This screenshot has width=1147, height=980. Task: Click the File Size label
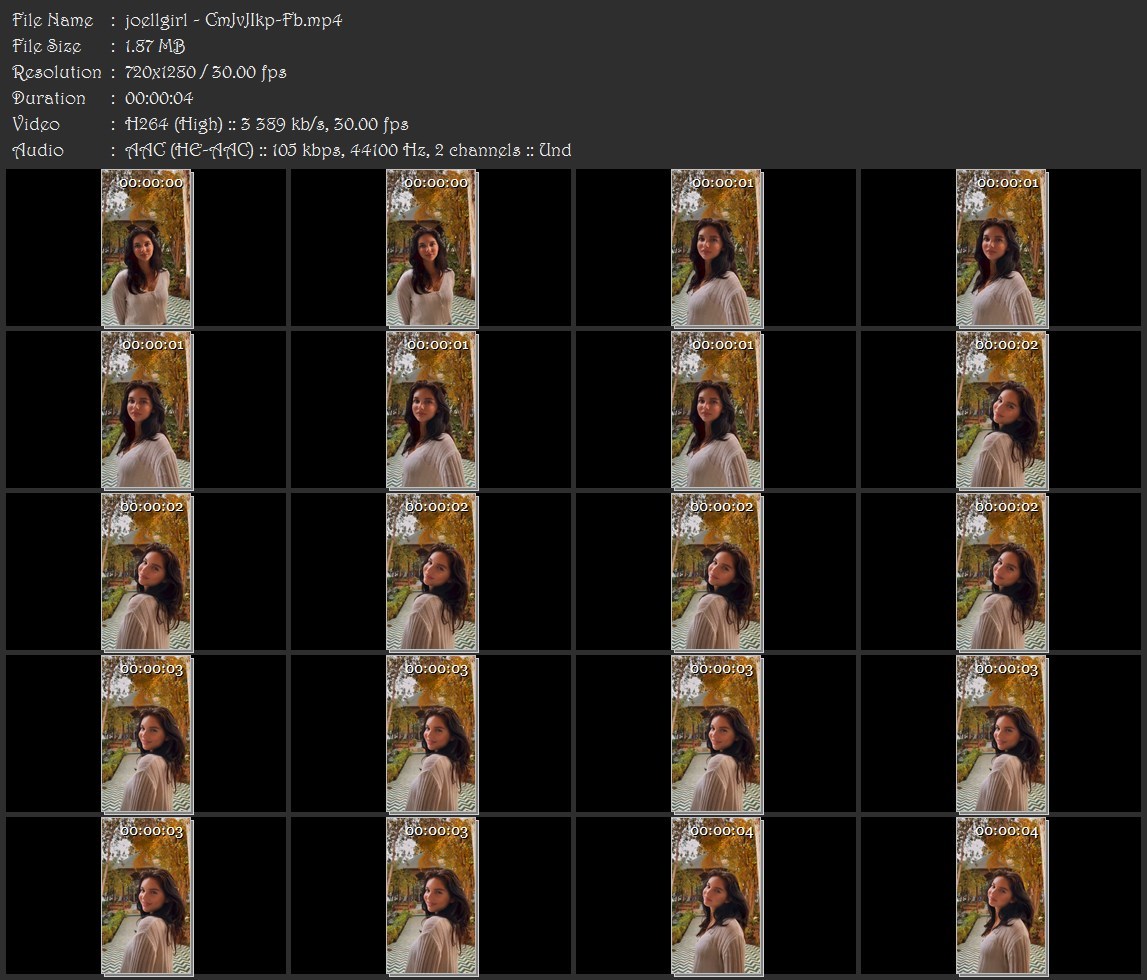pos(47,46)
